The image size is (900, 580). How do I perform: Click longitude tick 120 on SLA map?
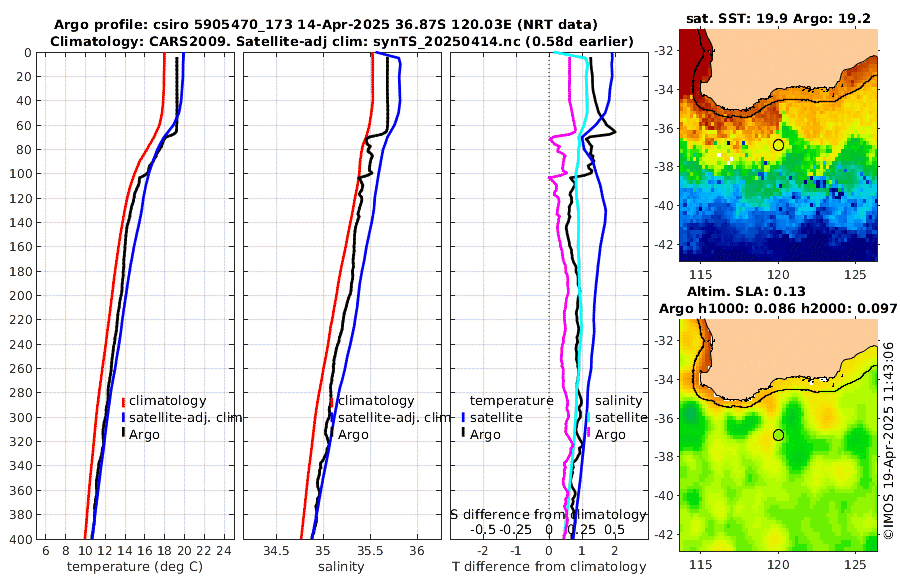click(778, 564)
